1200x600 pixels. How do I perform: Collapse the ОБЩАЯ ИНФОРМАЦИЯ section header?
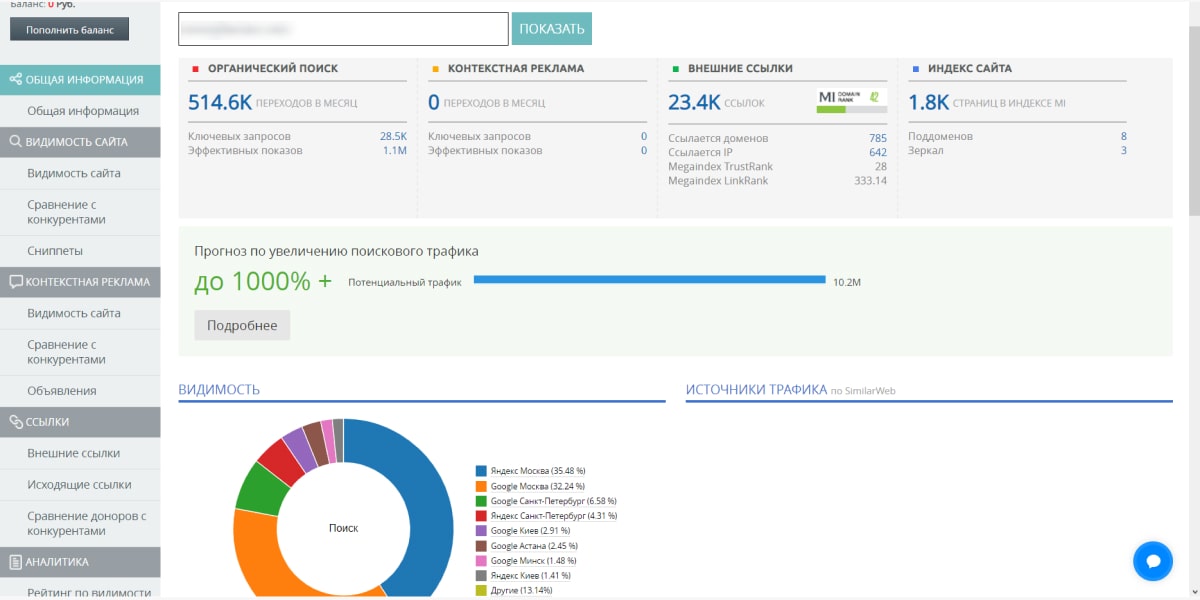(80, 80)
